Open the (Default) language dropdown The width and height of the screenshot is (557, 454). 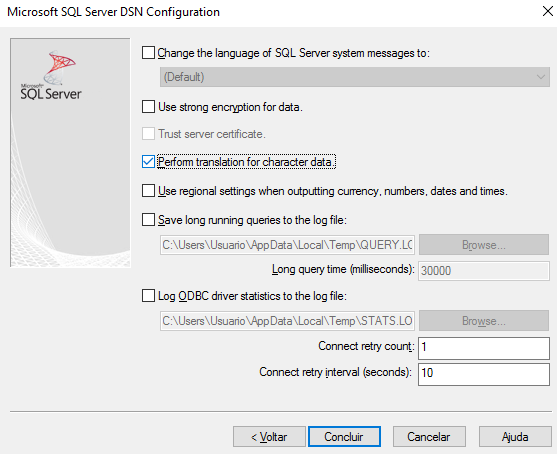coord(355,77)
